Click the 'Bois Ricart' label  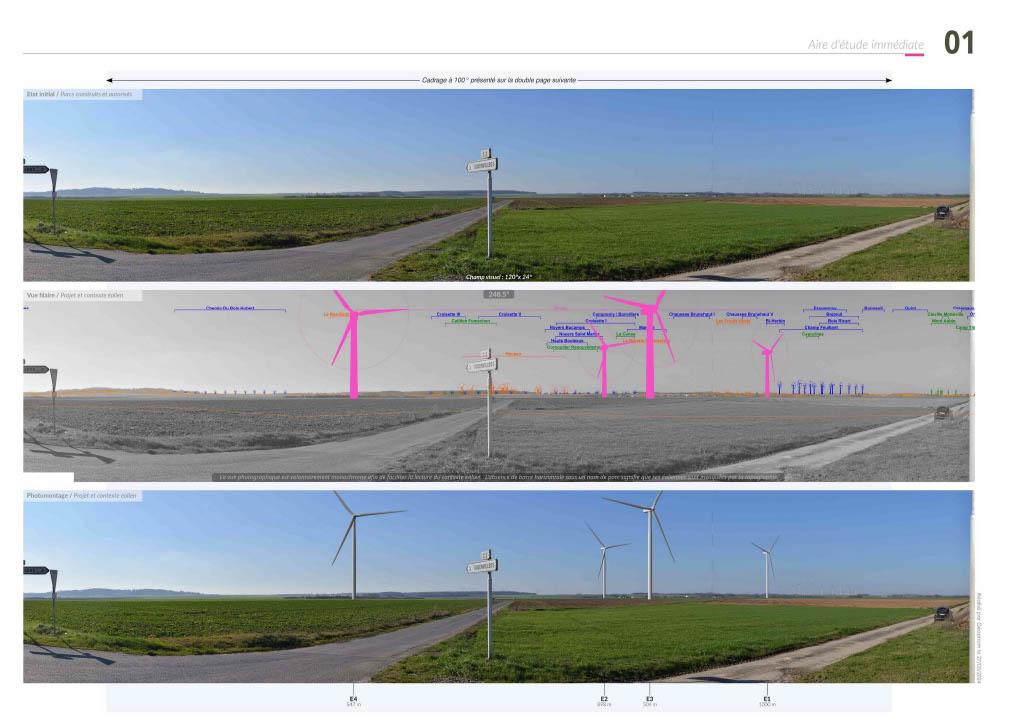pos(839,321)
